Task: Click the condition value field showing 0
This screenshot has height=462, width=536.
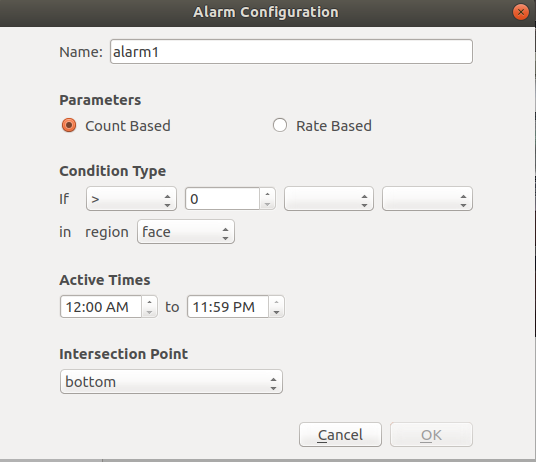Action: (223, 199)
